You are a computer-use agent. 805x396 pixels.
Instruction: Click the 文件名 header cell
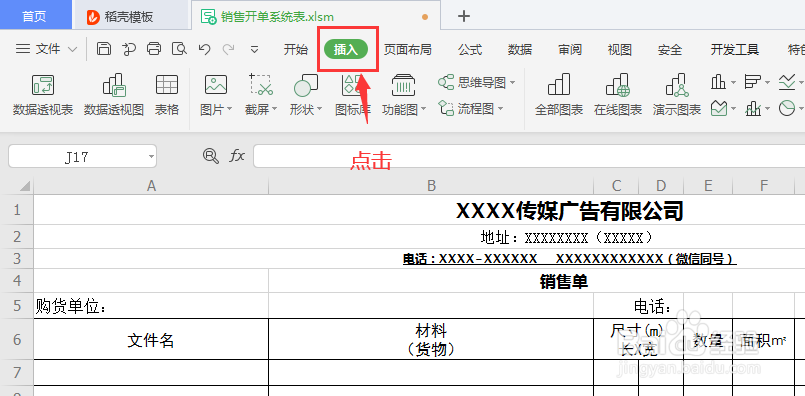pos(151,340)
